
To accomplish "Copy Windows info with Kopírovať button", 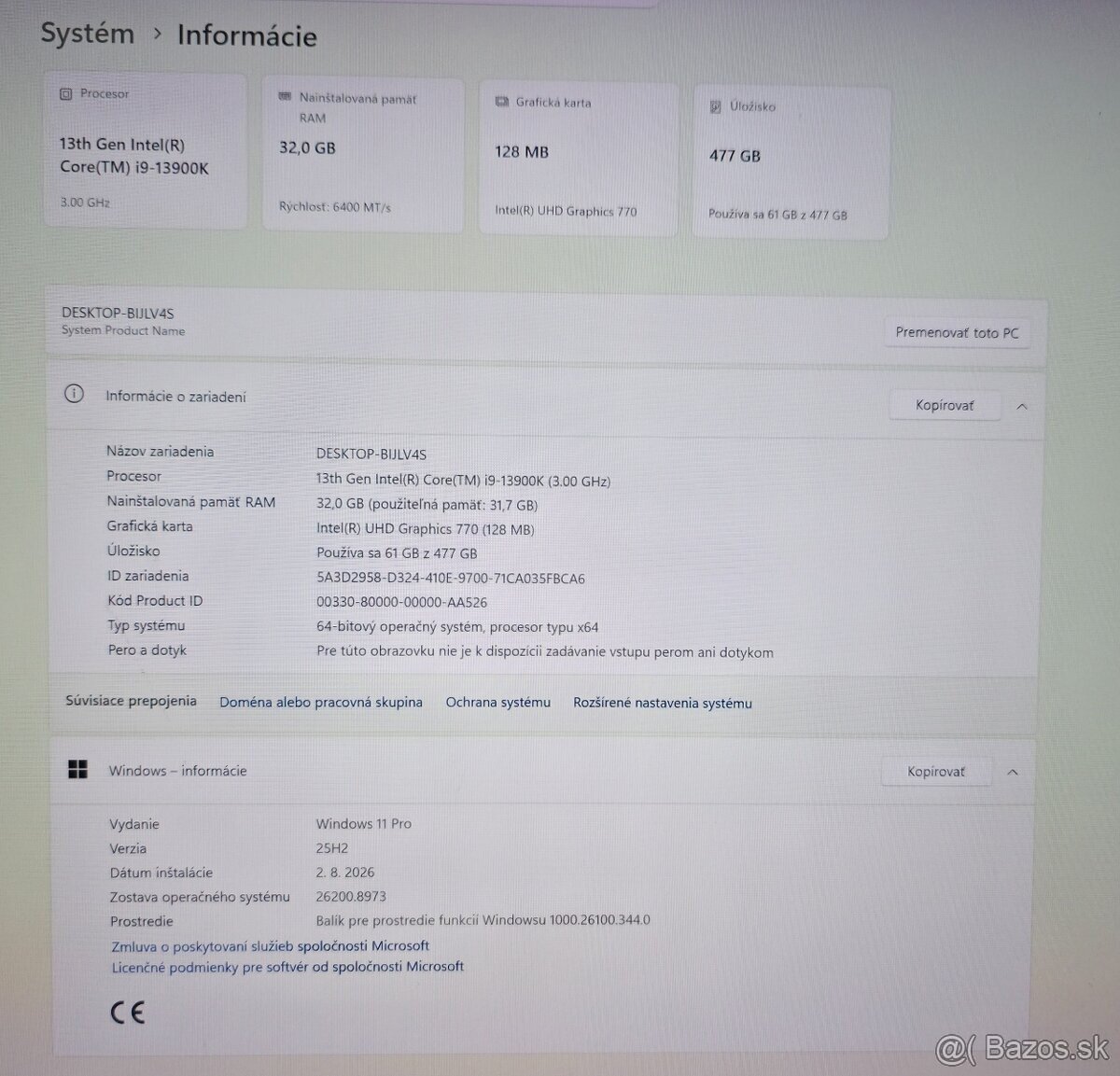I will point(936,772).
